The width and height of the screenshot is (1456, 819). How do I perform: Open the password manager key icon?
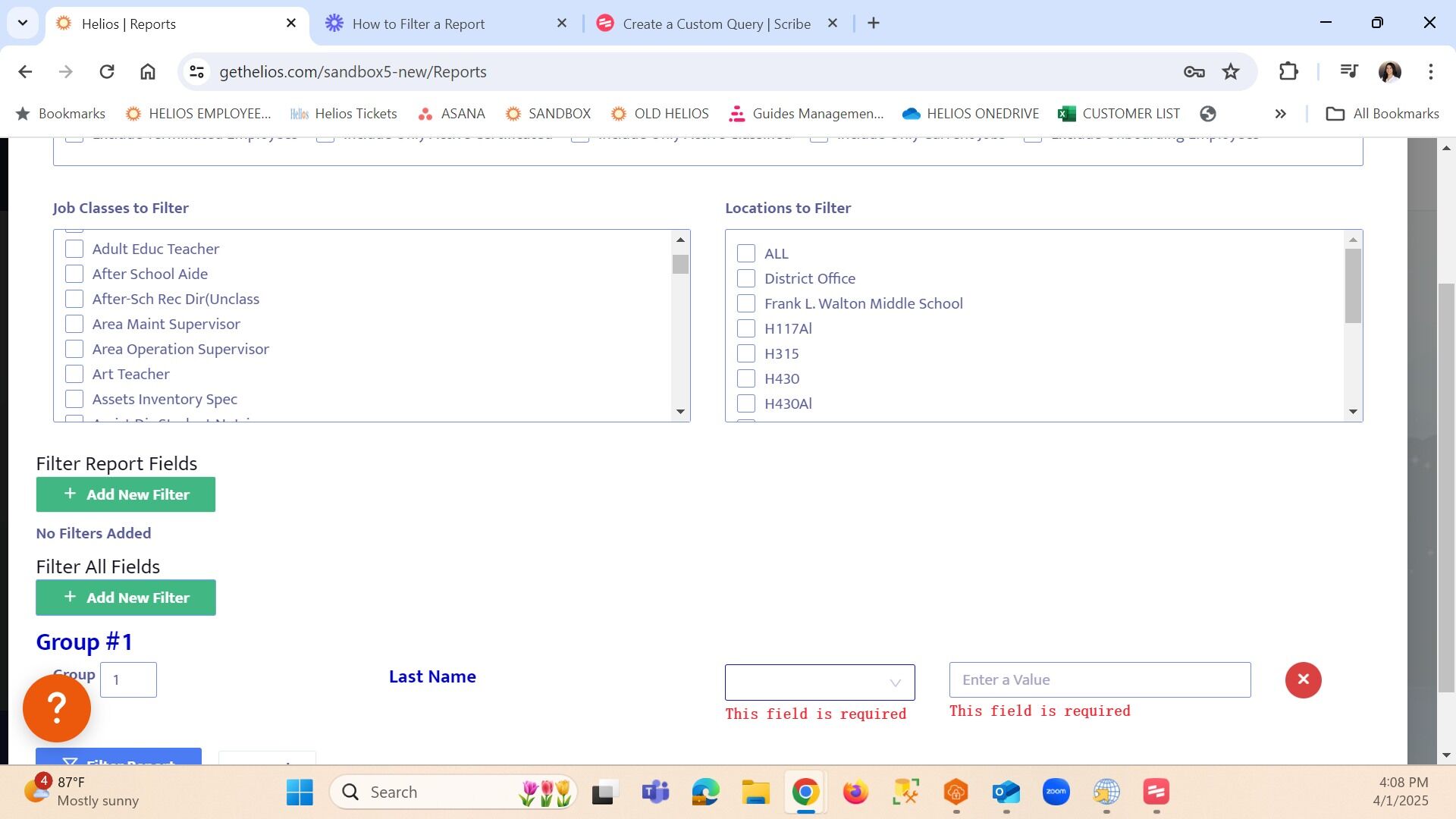[x=1194, y=72]
